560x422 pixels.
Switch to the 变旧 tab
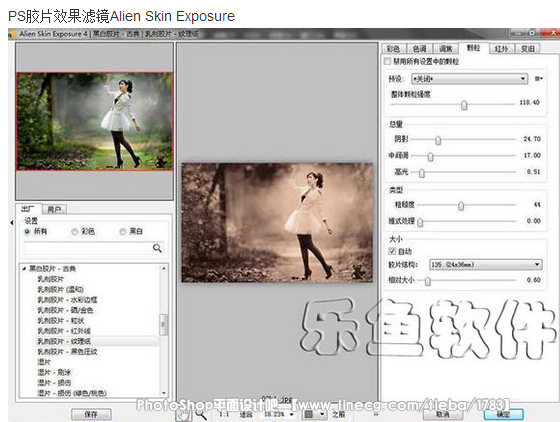528,49
